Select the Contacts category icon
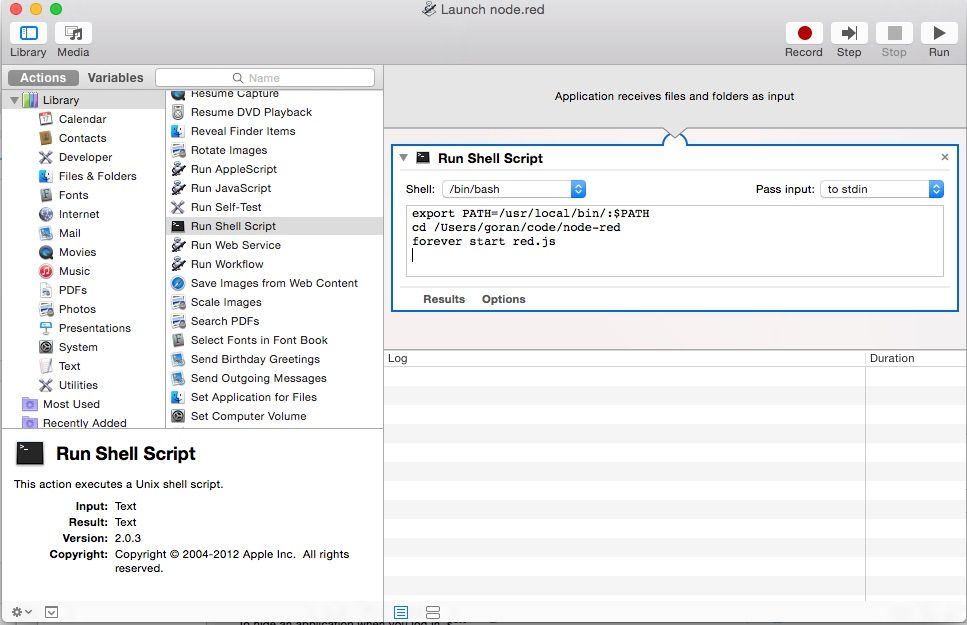The image size is (967, 625). [46, 138]
